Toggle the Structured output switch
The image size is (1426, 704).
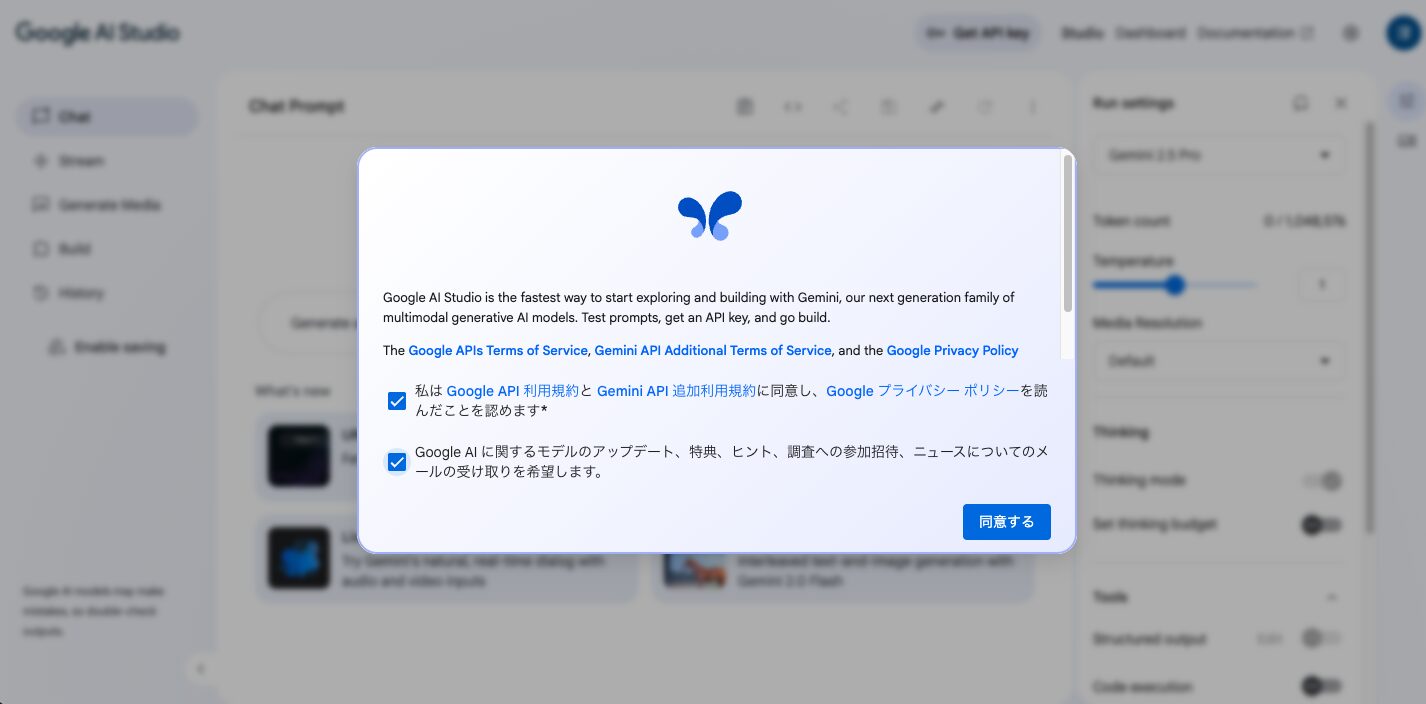[x=1321, y=638]
